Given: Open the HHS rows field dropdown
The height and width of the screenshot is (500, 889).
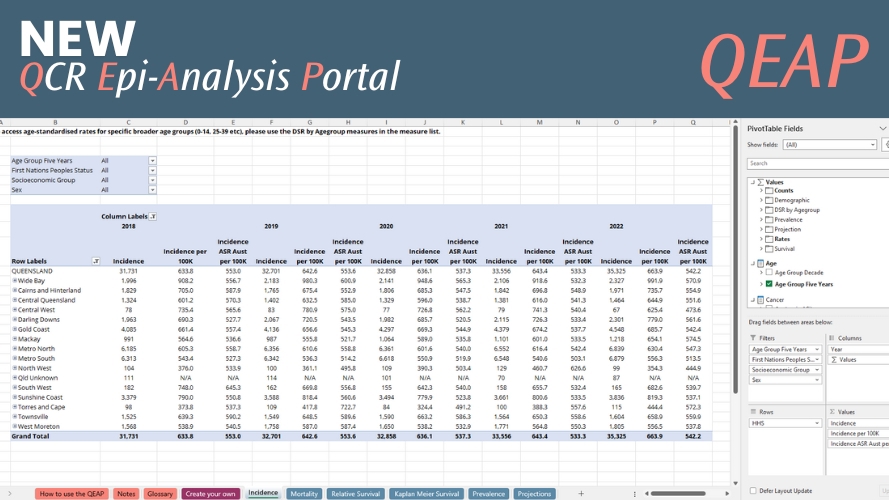Looking at the screenshot, I should [x=817, y=423].
